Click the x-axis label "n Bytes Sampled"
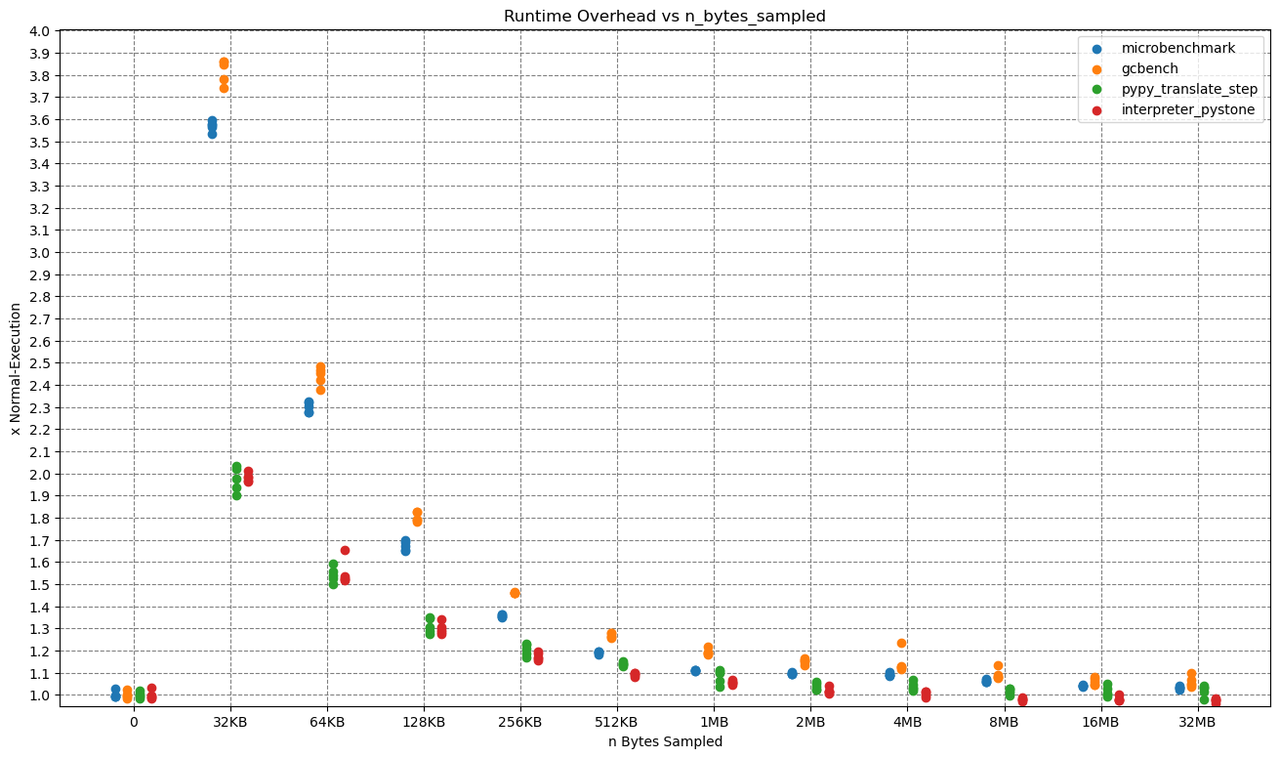1280x758 pixels. click(665, 742)
